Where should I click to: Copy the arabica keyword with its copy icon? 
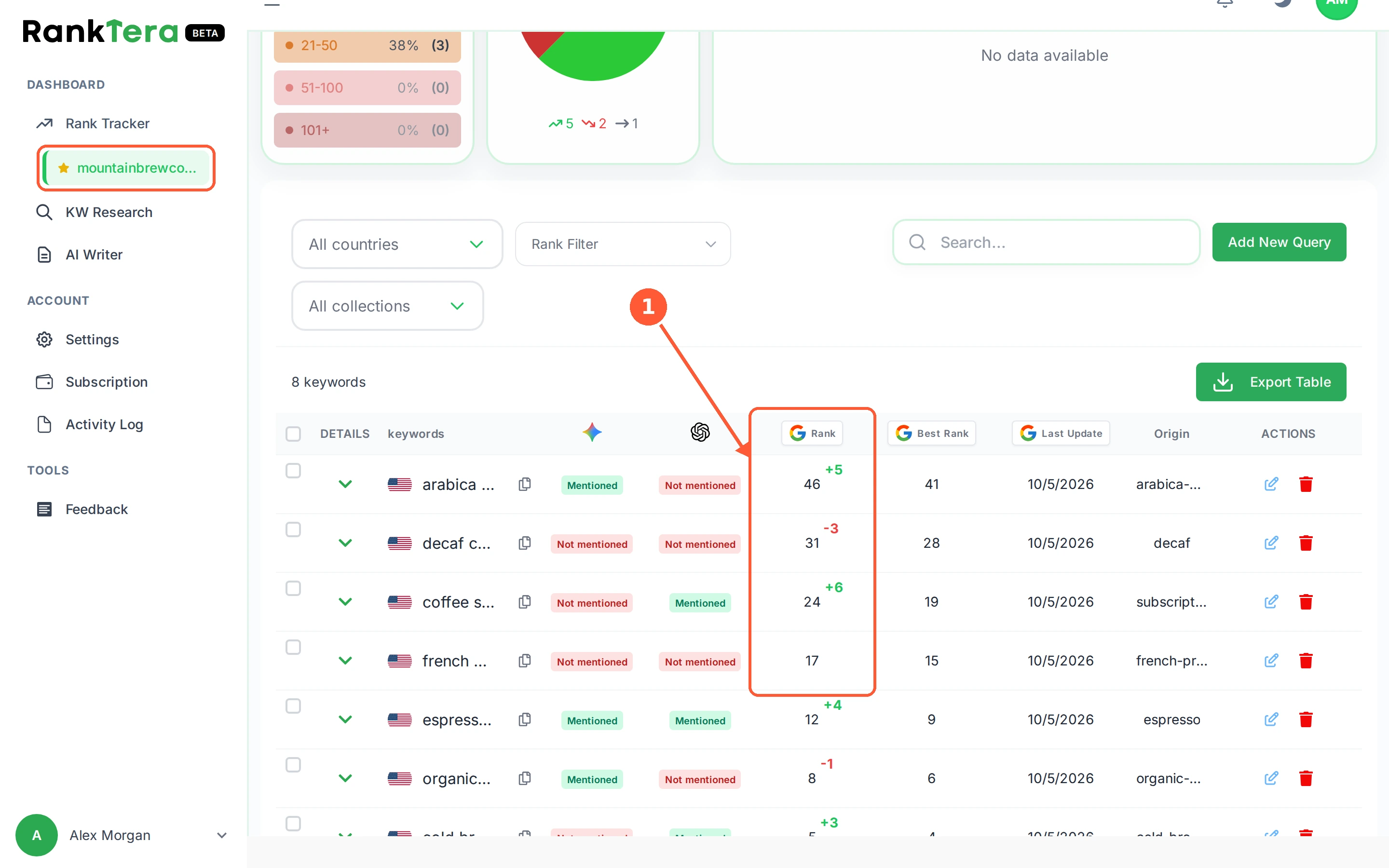click(524, 484)
